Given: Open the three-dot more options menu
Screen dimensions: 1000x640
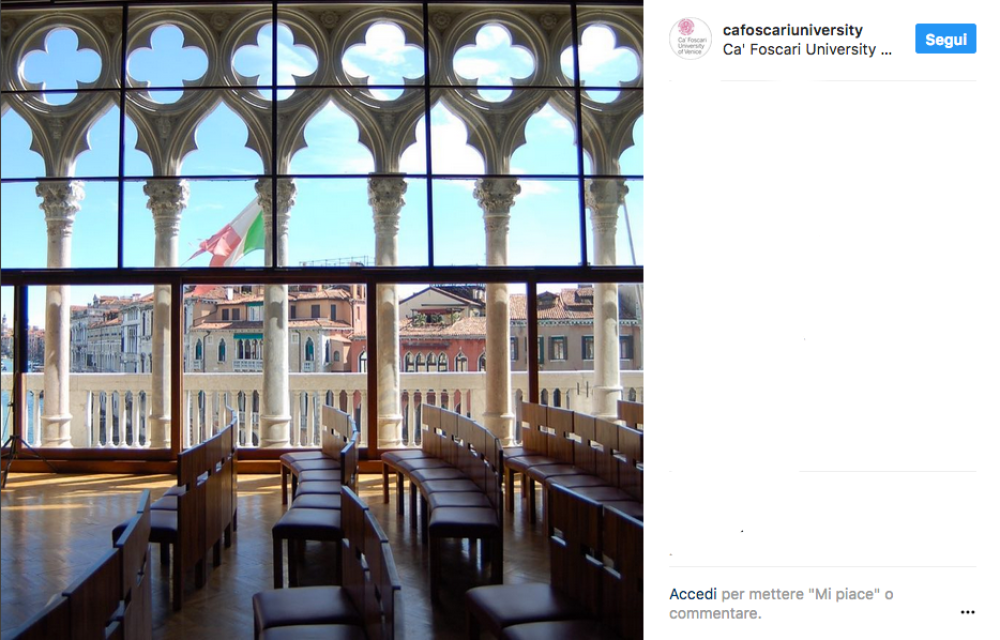Looking at the screenshot, I should pyautogui.click(x=967, y=612).
